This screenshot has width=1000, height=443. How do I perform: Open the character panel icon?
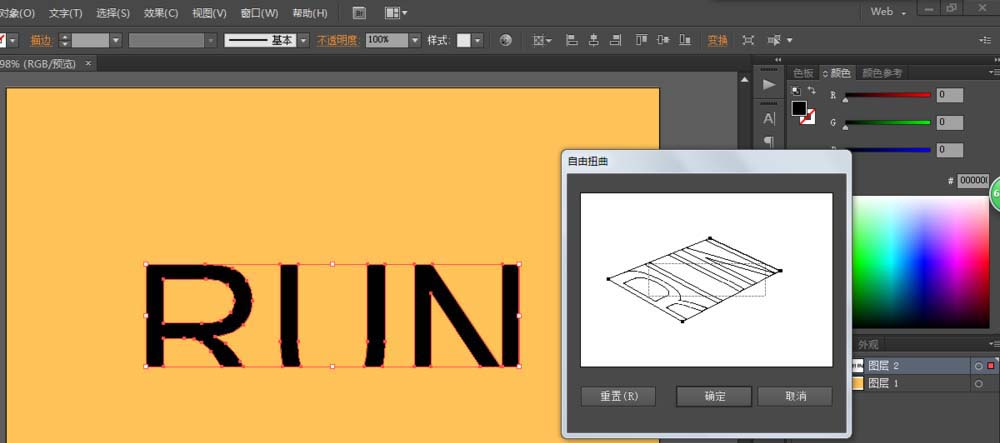pos(769,118)
